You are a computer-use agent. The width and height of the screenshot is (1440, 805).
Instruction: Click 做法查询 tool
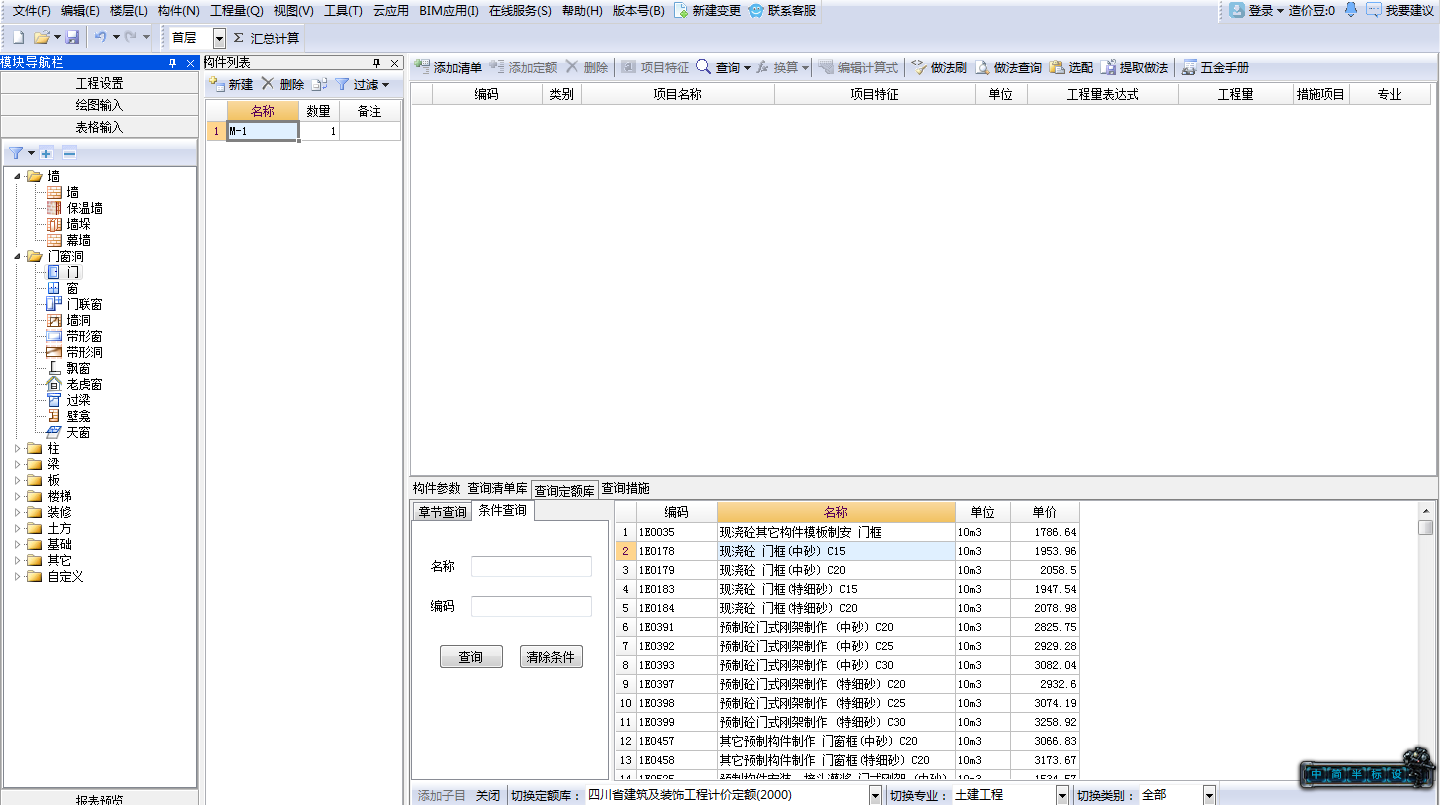(x=1009, y=68)
